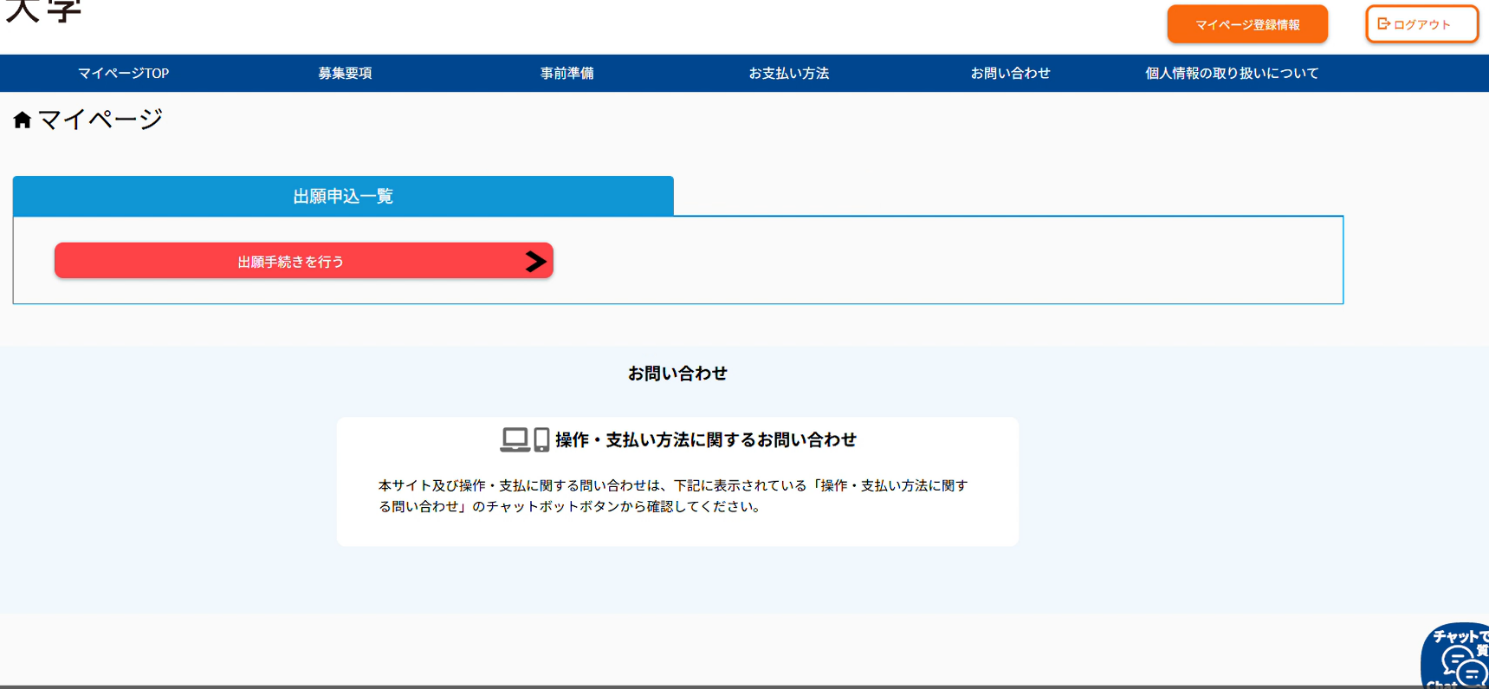The height and width of the screenshot is (689, 1489).
Task: Select the 出願申込一覧 tab
Action: pos(343,196)
